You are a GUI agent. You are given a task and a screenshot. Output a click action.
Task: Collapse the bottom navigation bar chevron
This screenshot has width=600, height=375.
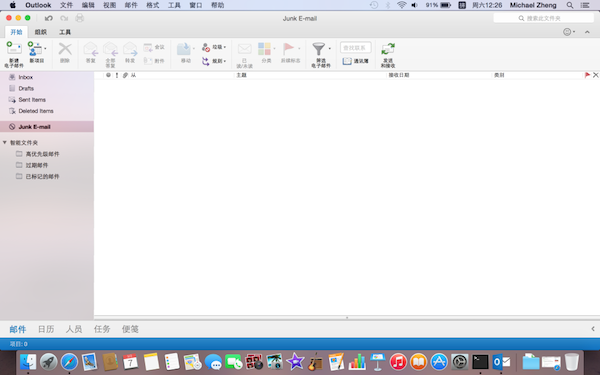593,329
